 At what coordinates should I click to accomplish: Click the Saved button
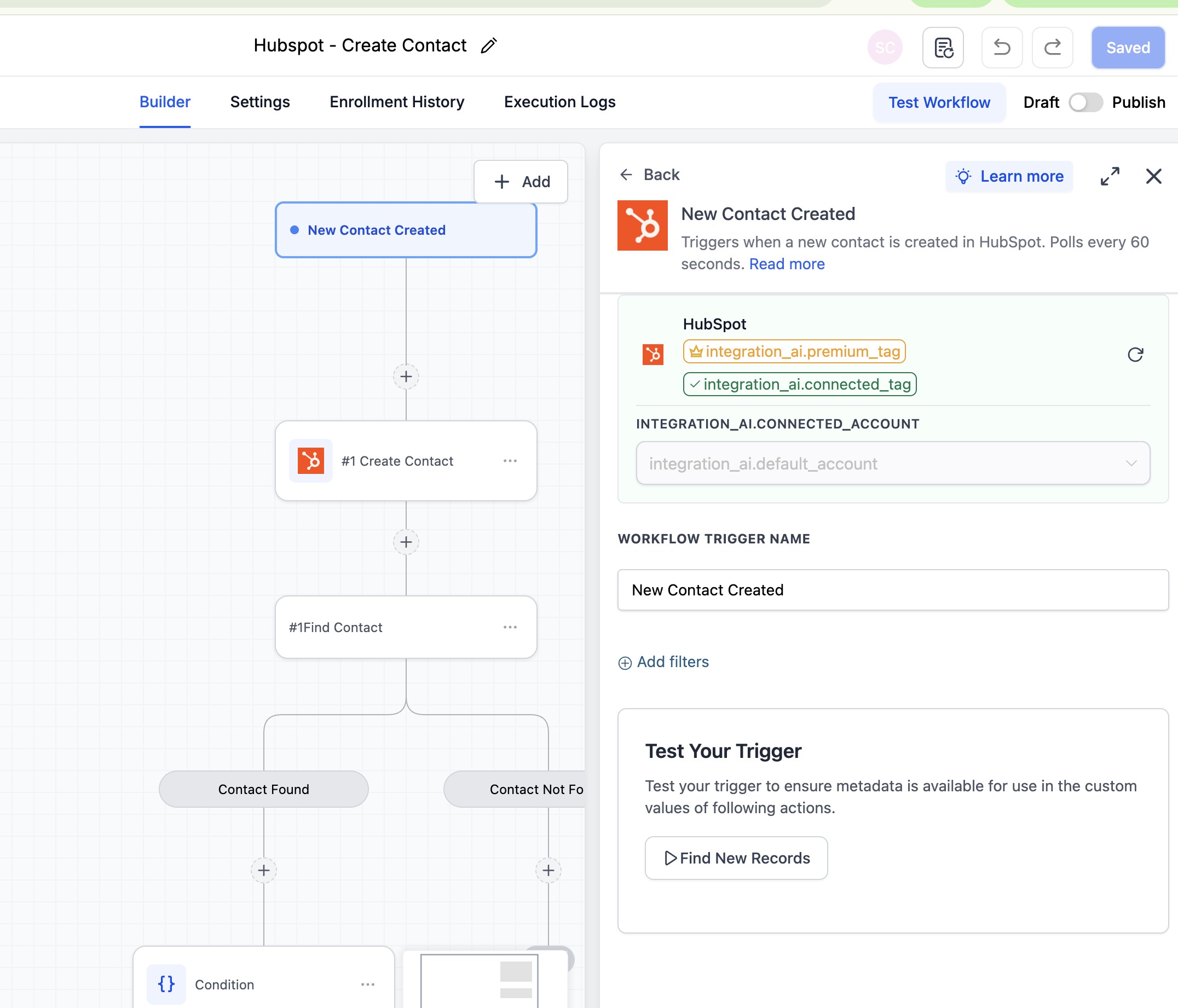pyautogui.click(x=1128, y=48)
